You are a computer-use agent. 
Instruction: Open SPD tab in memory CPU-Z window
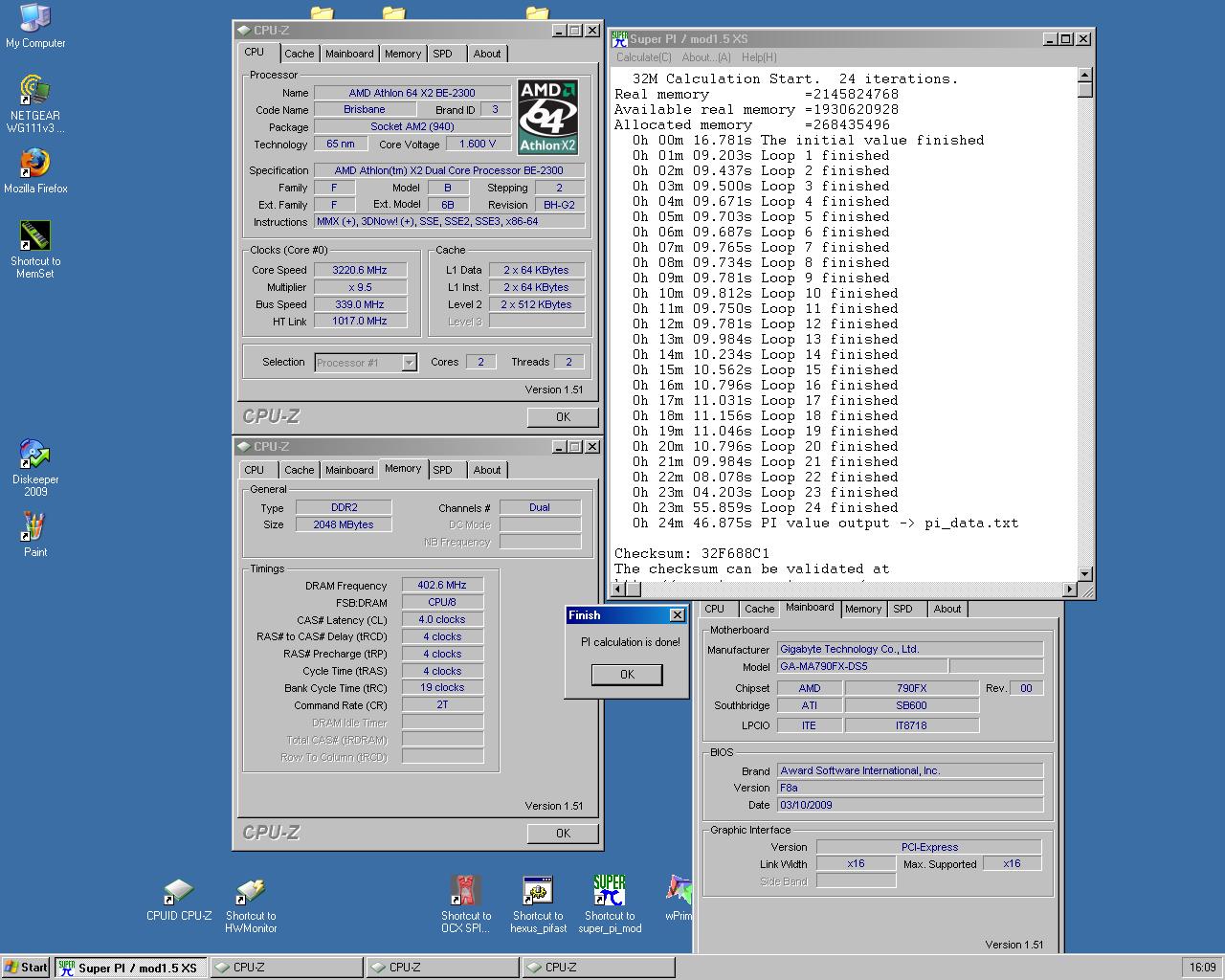pos(442,470)
